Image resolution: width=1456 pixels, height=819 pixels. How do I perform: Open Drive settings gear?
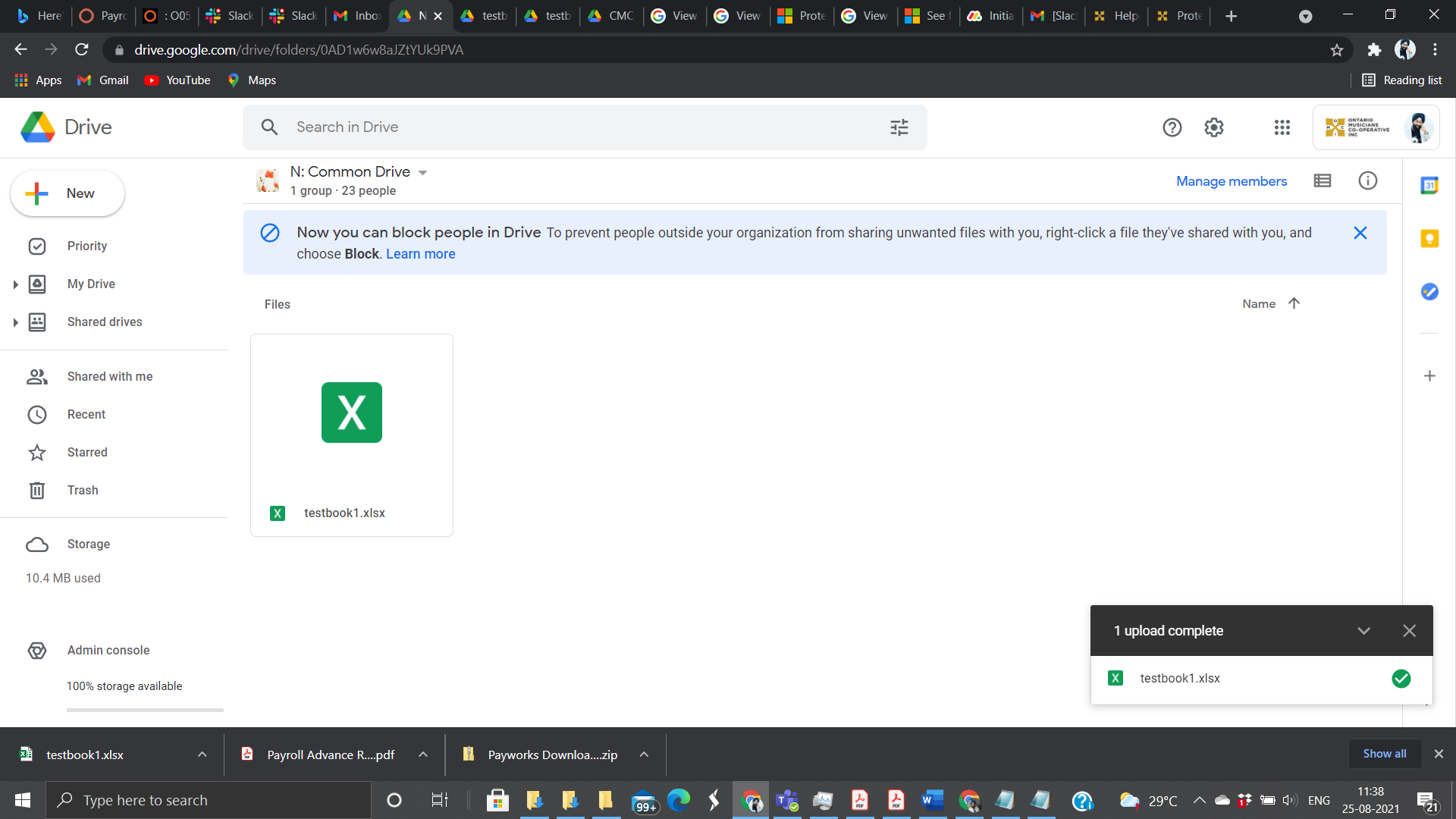(x=1214, y=127)
